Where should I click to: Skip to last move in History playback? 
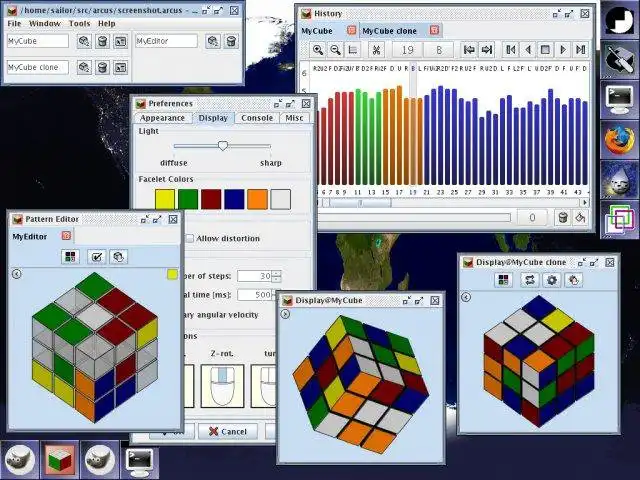580,50
